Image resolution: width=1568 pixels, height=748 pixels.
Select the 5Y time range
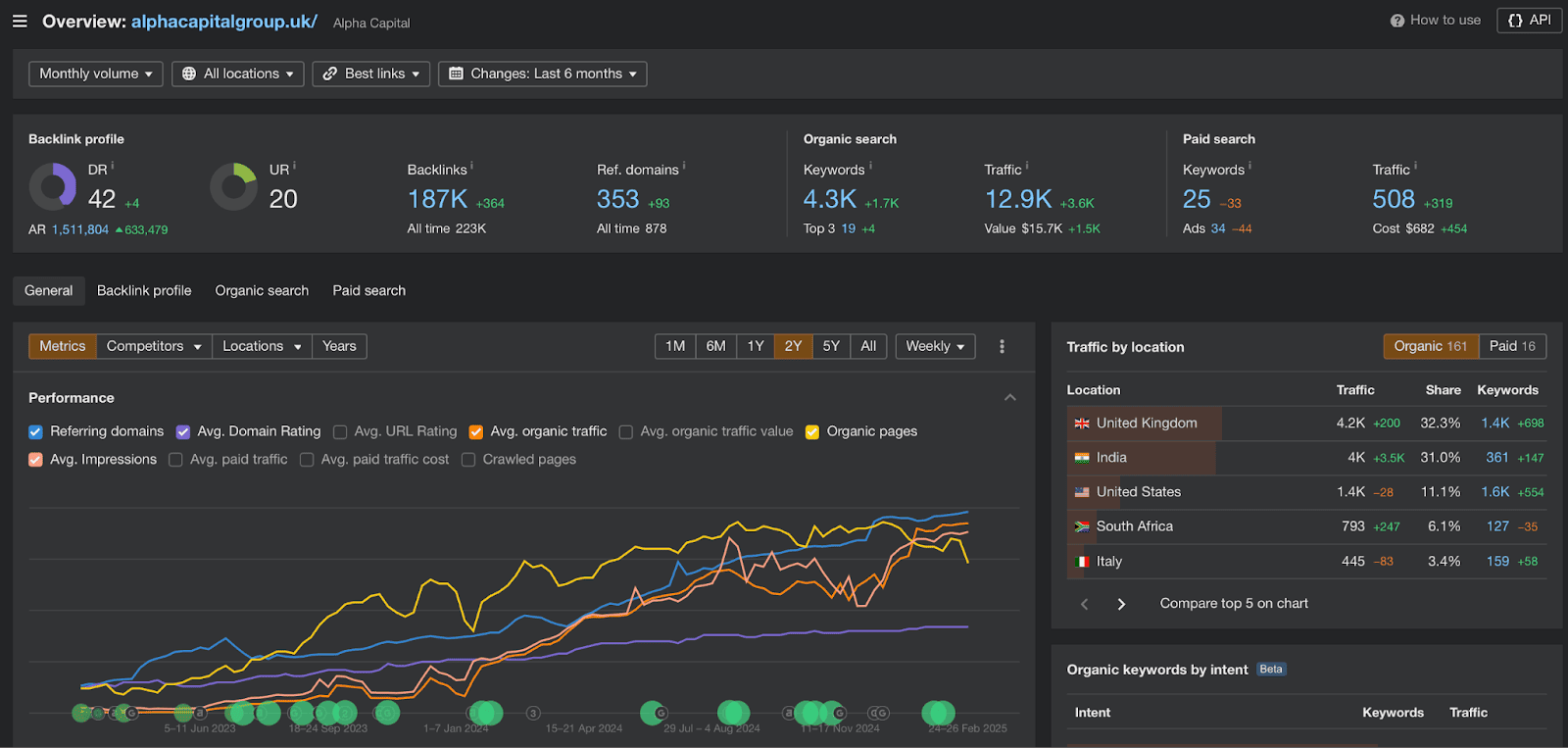(x=831, y=346)
